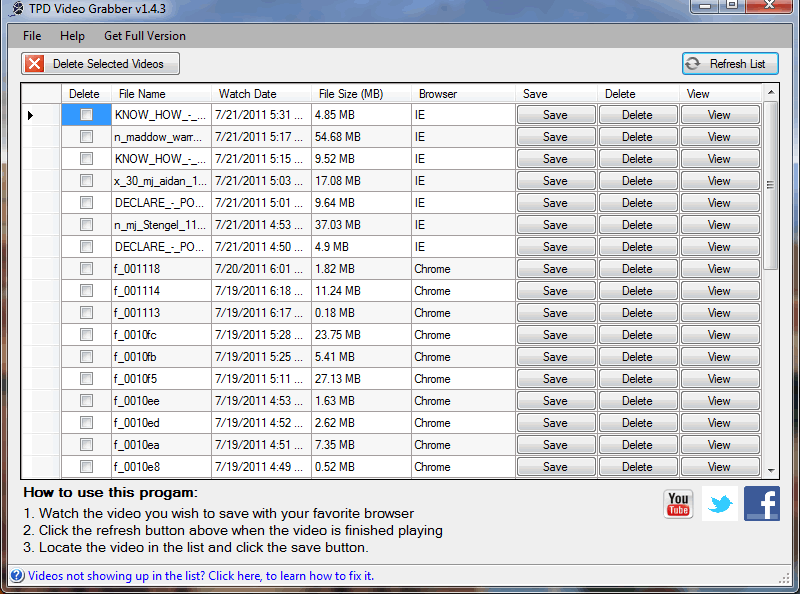This screenshot has width=800, height=600.
Task: Select the current row arrow indicator
Action: [x=30, y=115]
